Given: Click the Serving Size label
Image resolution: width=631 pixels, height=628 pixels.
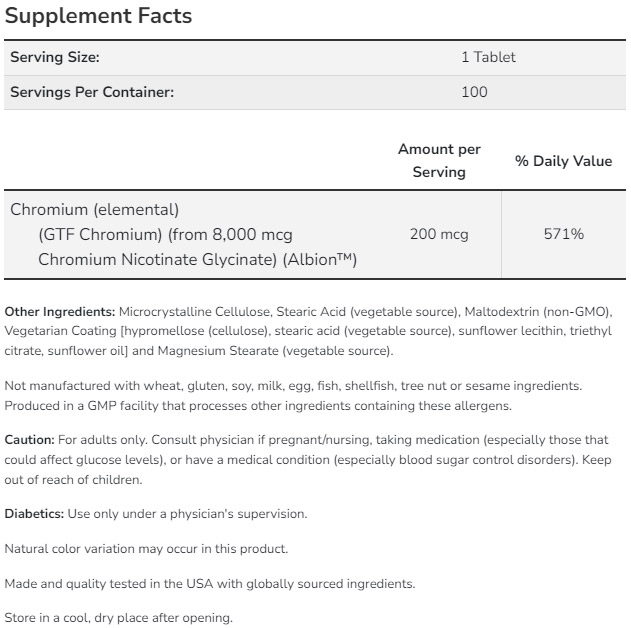Looking at the screenshot, I should 55,58.
